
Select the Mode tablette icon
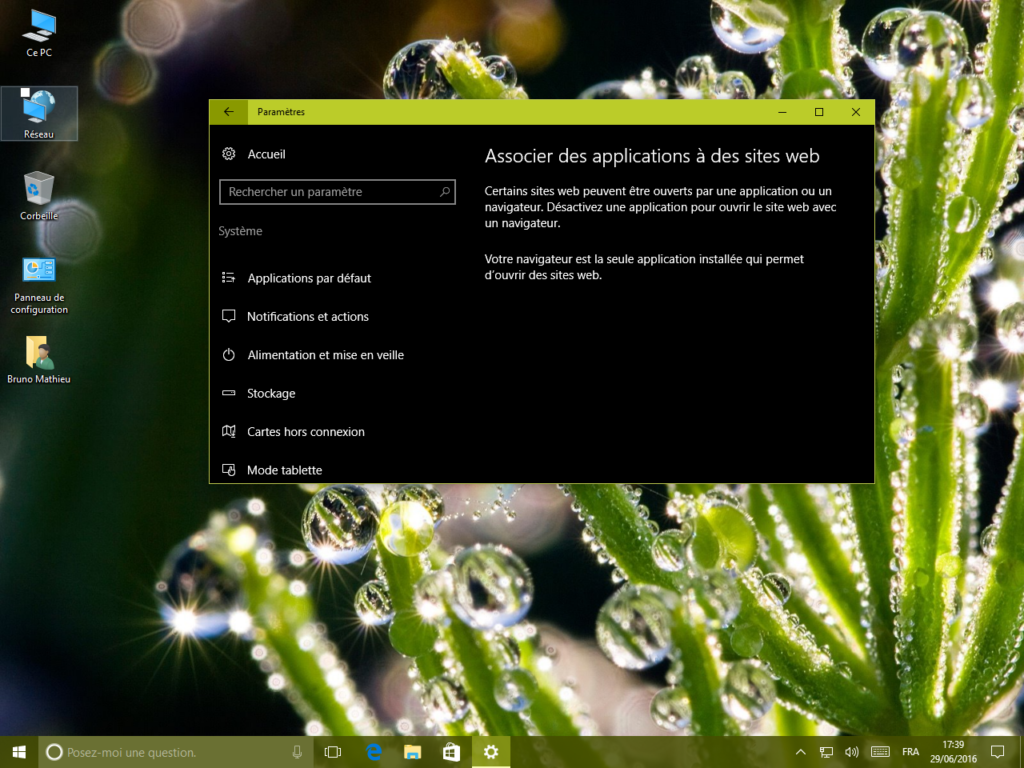(x=229, y=470)
